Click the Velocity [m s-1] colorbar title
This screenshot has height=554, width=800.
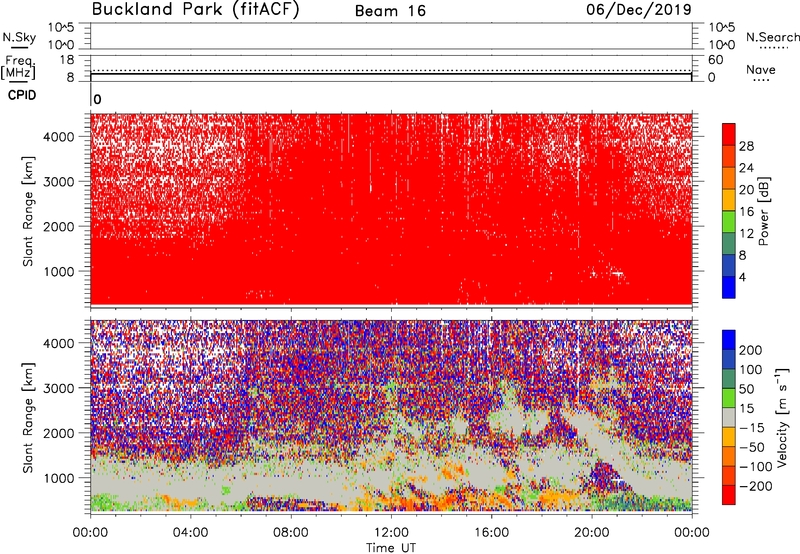point(782,417)
